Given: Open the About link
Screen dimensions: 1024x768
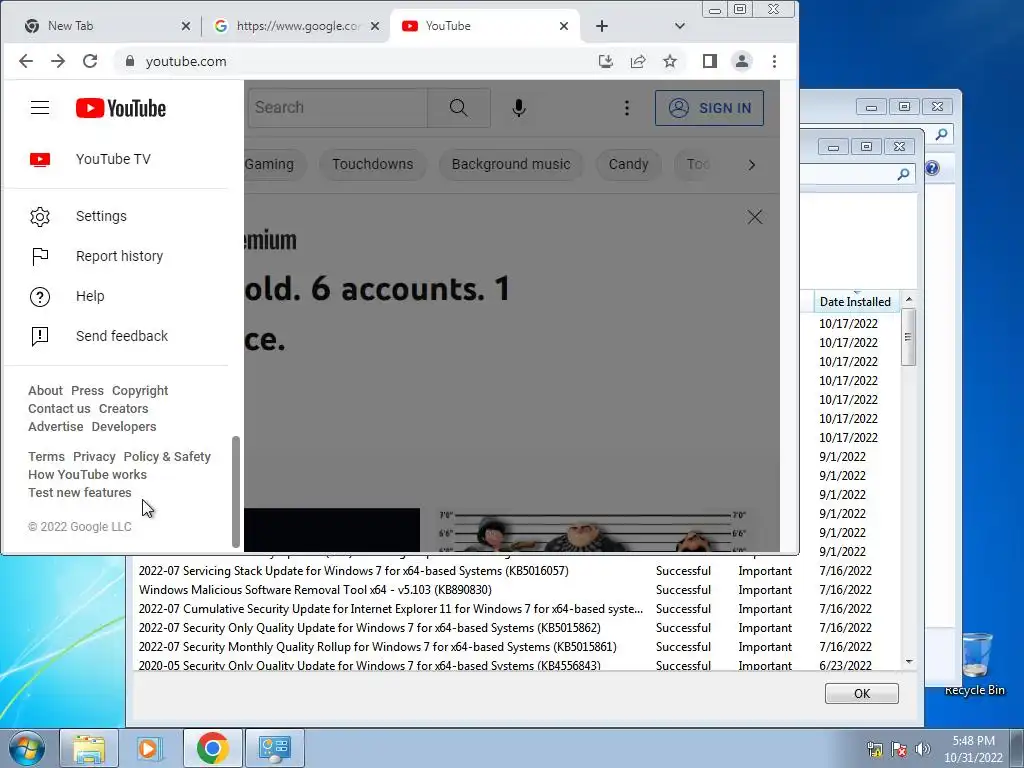Looking at the screenshot, I should (45, 391).
